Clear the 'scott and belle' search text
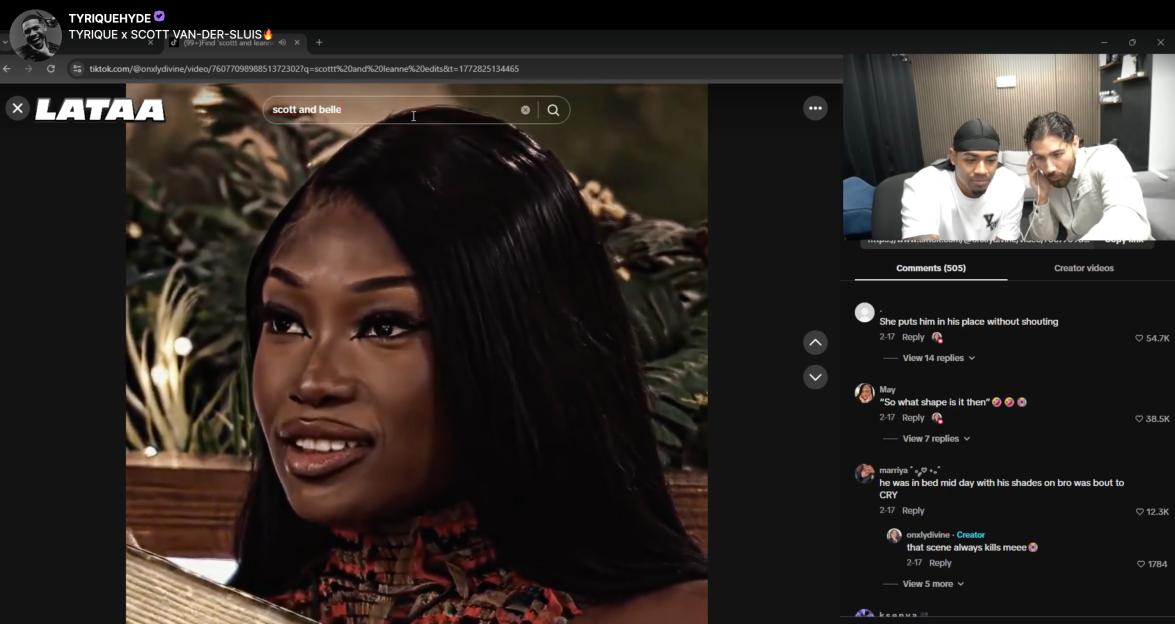 pos(525,110)
